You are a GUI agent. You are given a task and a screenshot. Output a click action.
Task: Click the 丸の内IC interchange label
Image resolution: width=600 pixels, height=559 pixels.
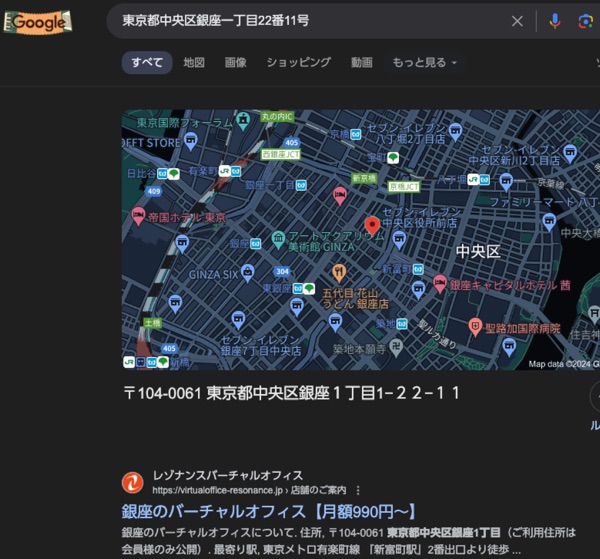click(x=277, y=116)
